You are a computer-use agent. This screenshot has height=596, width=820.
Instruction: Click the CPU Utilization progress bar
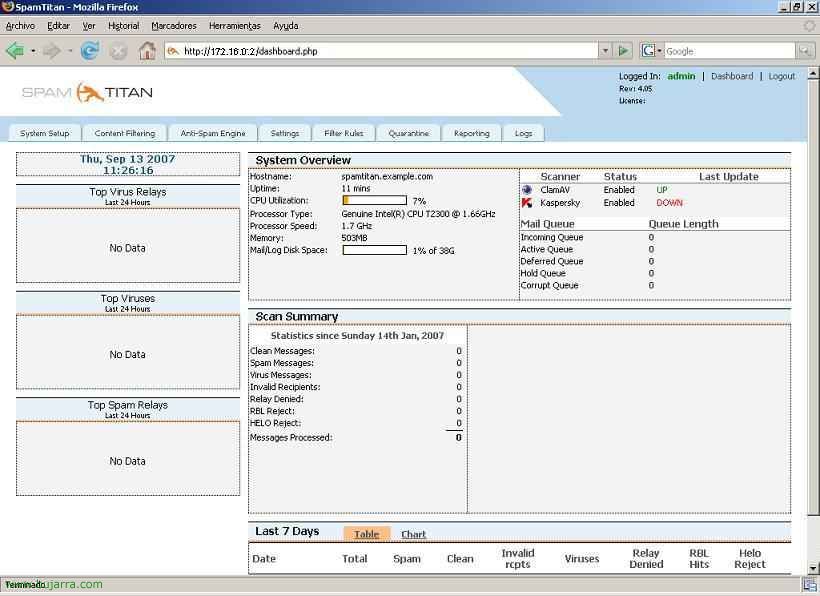[374, 200]
